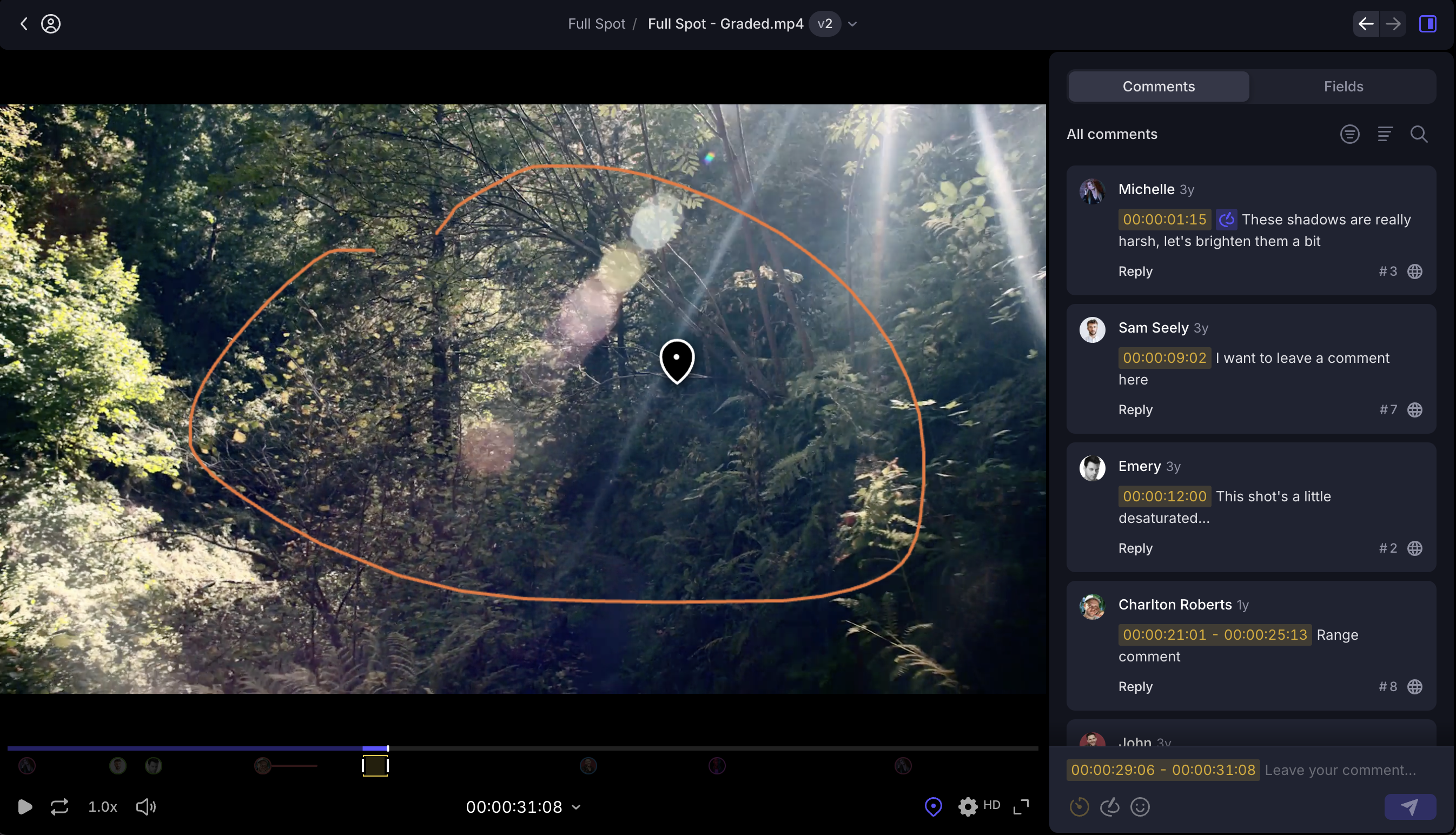Click the Leave your comment field
1456x835 pixels.
(x=1340, y=770)
